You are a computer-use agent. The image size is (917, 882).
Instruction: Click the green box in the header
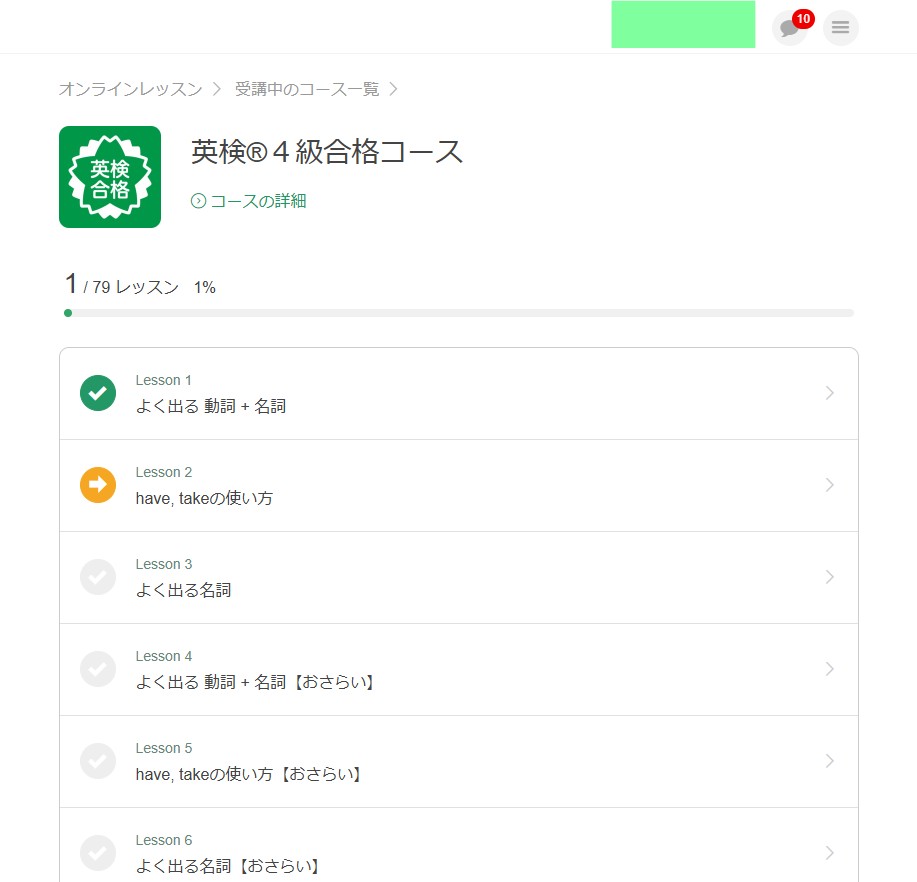[683, 24]
